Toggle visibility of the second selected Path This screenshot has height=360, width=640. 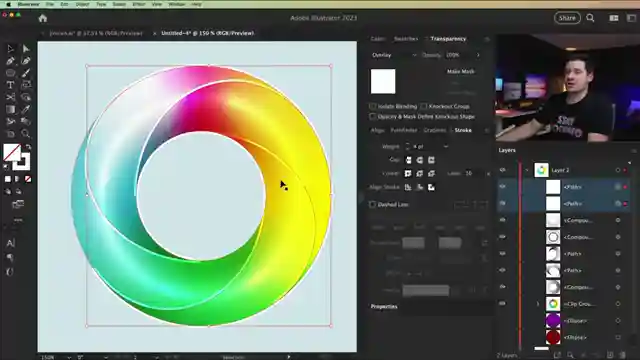pyautogui.click(x=502, y=203)
